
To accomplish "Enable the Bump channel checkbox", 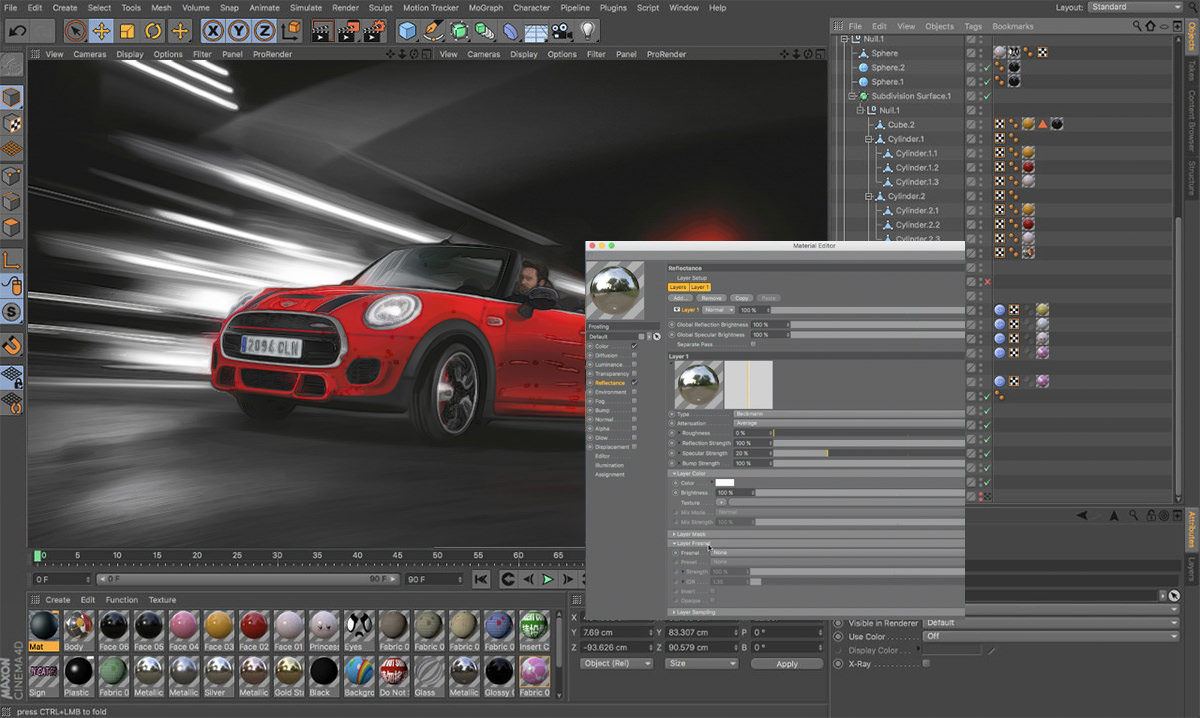I will [x=634, y=410].
